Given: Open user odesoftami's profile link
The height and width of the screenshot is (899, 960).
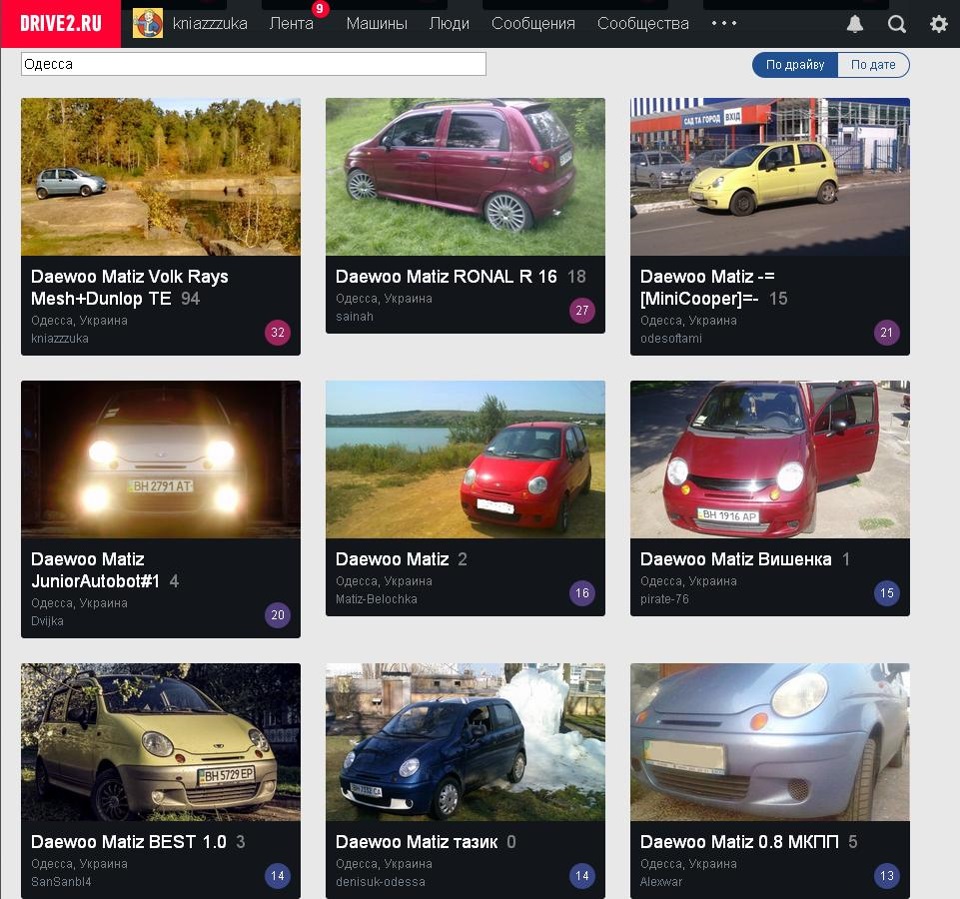Looking at the screenshot, I should click(x=670, y=339).
